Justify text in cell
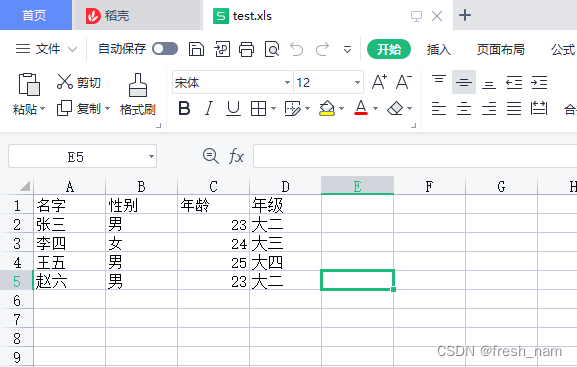Screen dimensions: 577x367 (x=514, y=109)
